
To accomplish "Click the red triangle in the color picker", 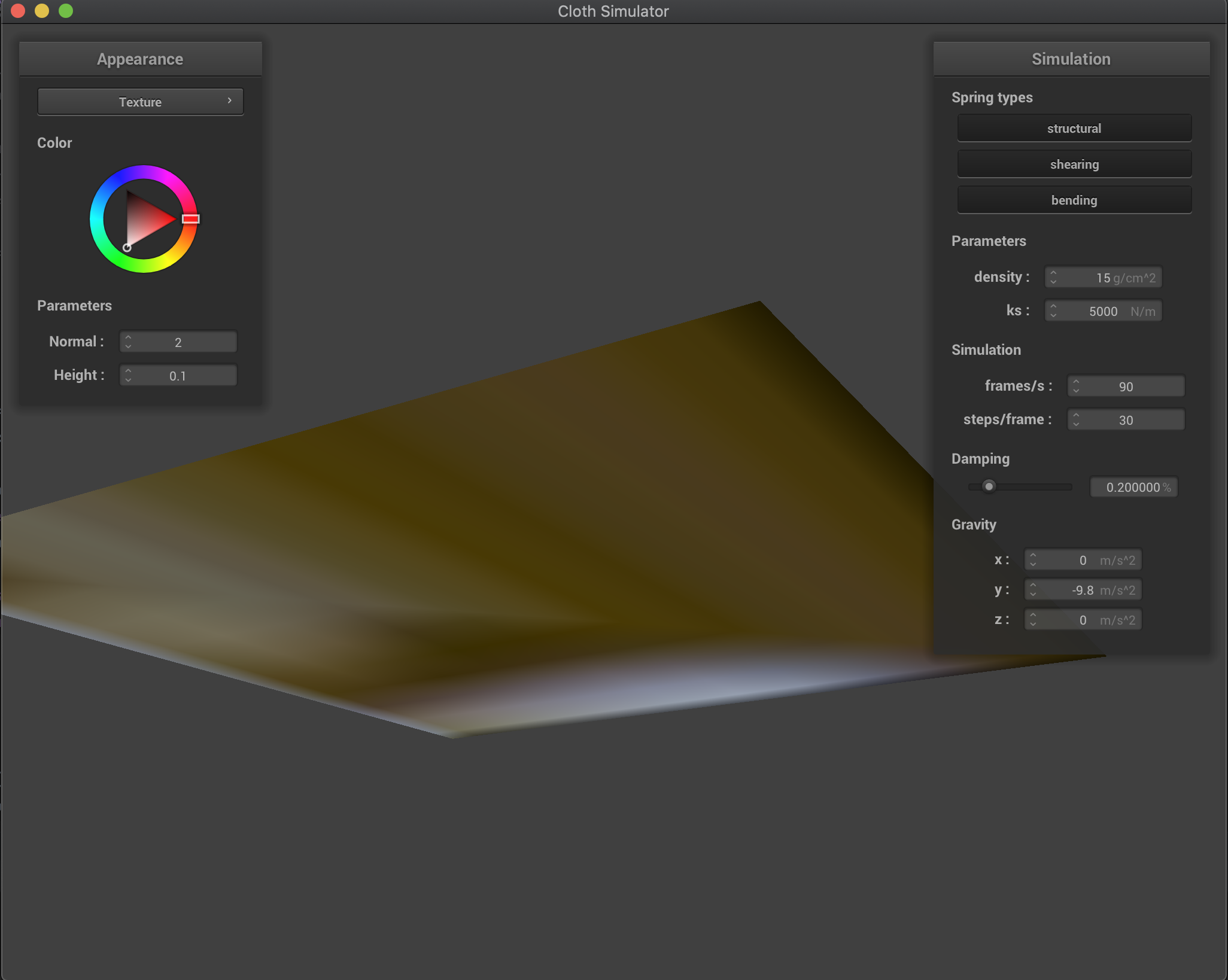I will point(145,220).
